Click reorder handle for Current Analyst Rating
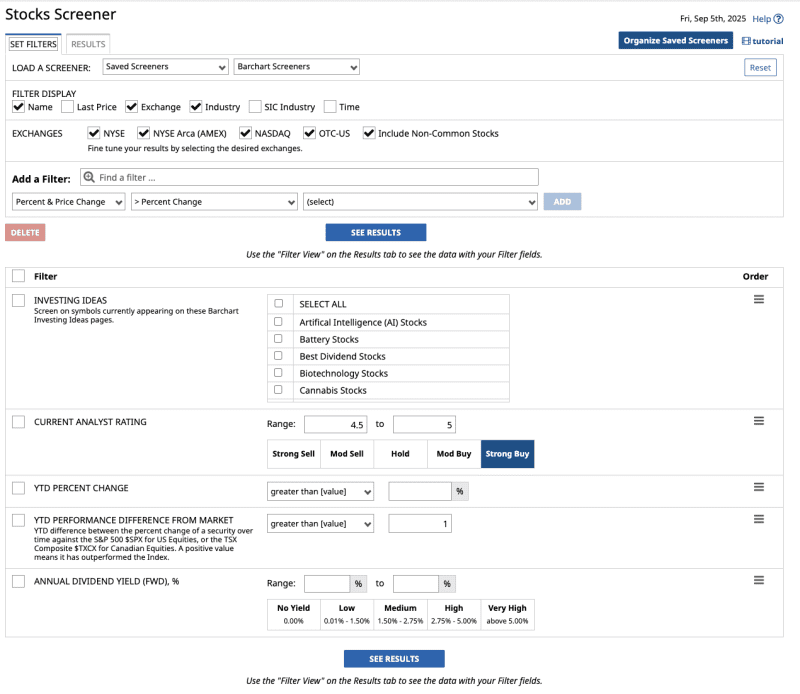Image resolution: width=800 pixels, height=694 pixels. [x=759, y=421]
